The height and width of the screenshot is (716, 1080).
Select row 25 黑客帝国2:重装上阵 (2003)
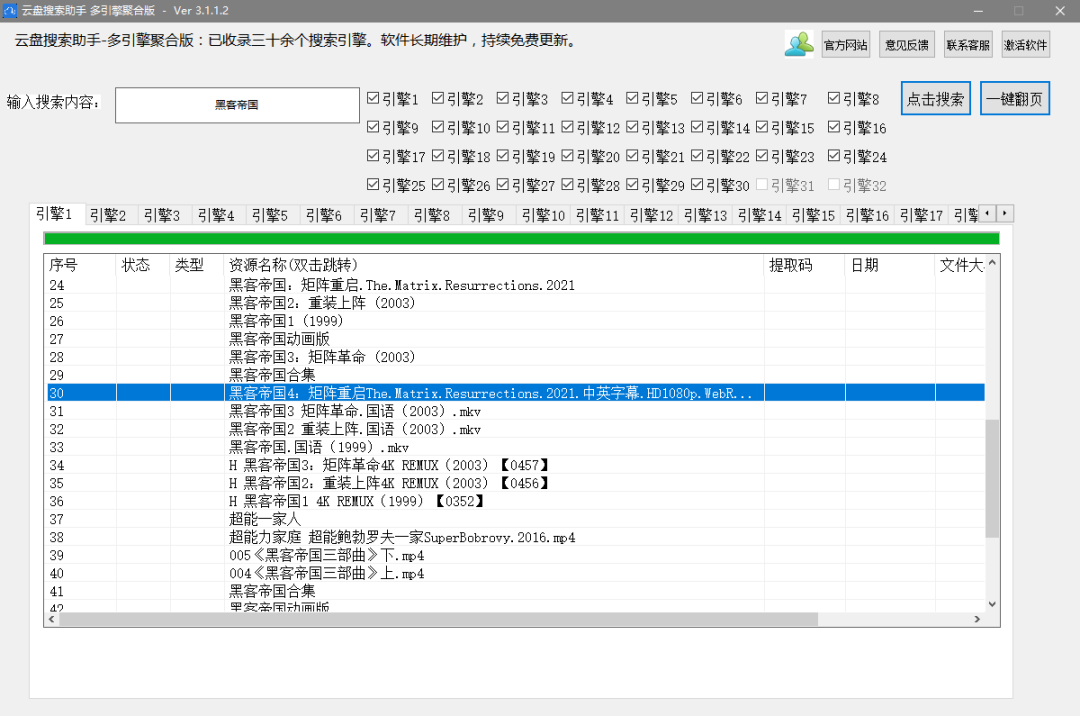coord(515,303)
